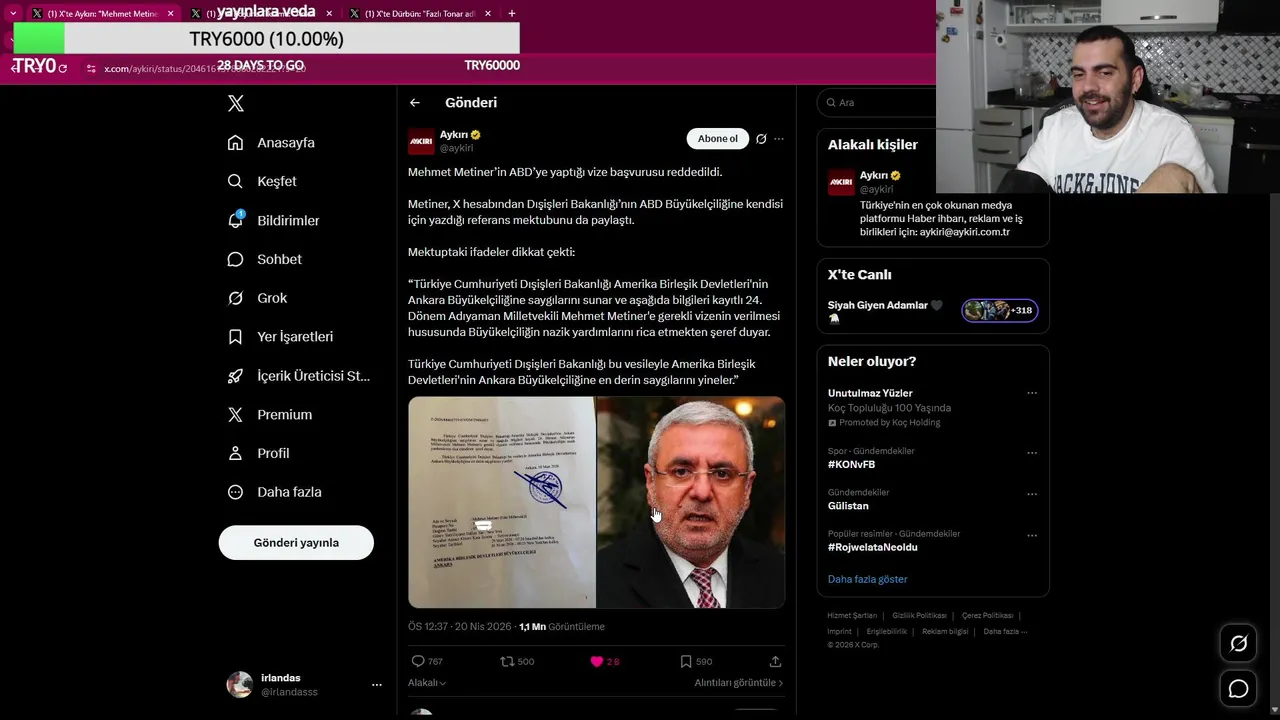Screen dimensions: 1280x720
Task: Open the Mehmet Metiner photo
Action: click(691, 502)
